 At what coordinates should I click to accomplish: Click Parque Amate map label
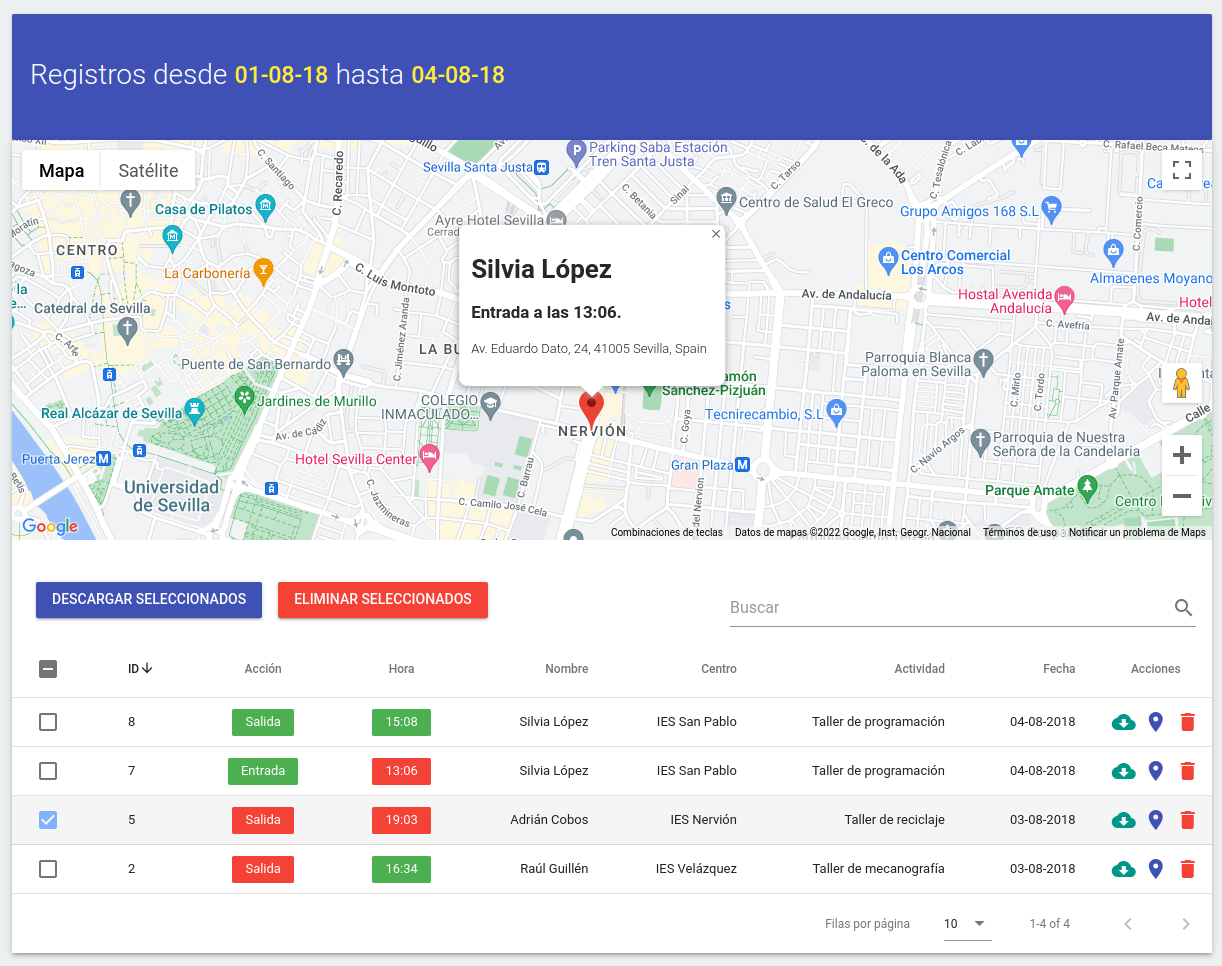coord(1029,490)
